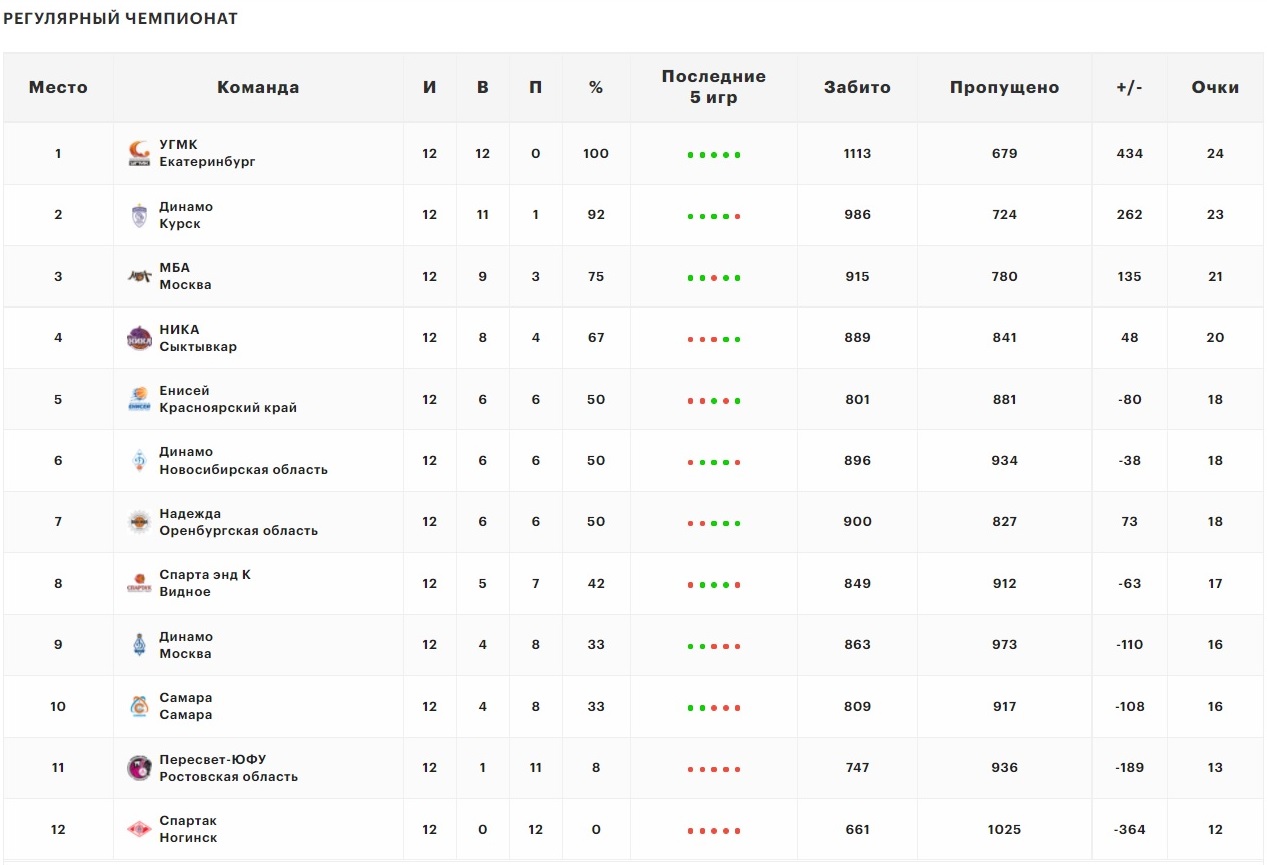Click УГМК's last five games indicator
The image size is (1267, 865).
click(x=714, y=155)
